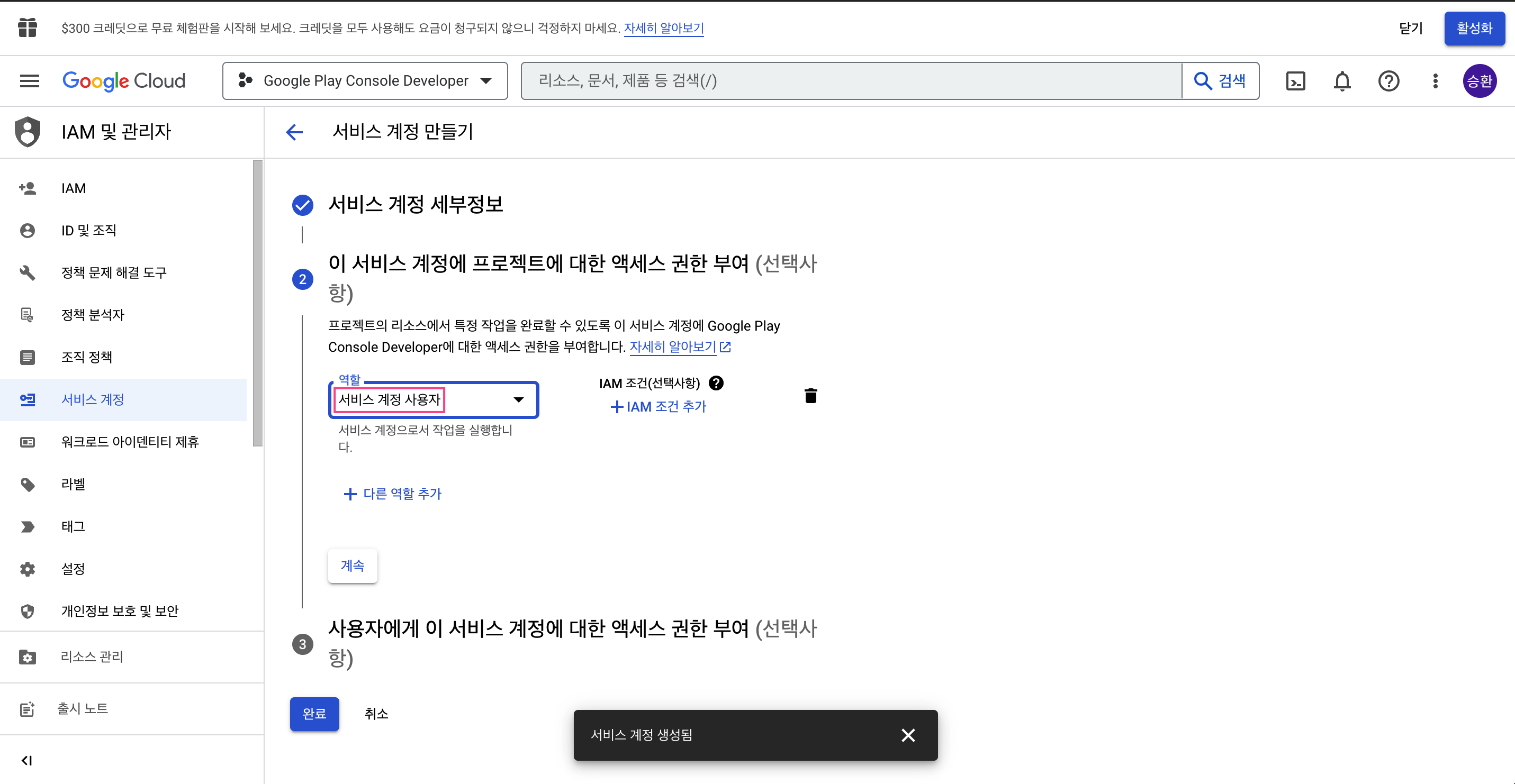Click the sidebar vertical scrollbar

(257, 303)
